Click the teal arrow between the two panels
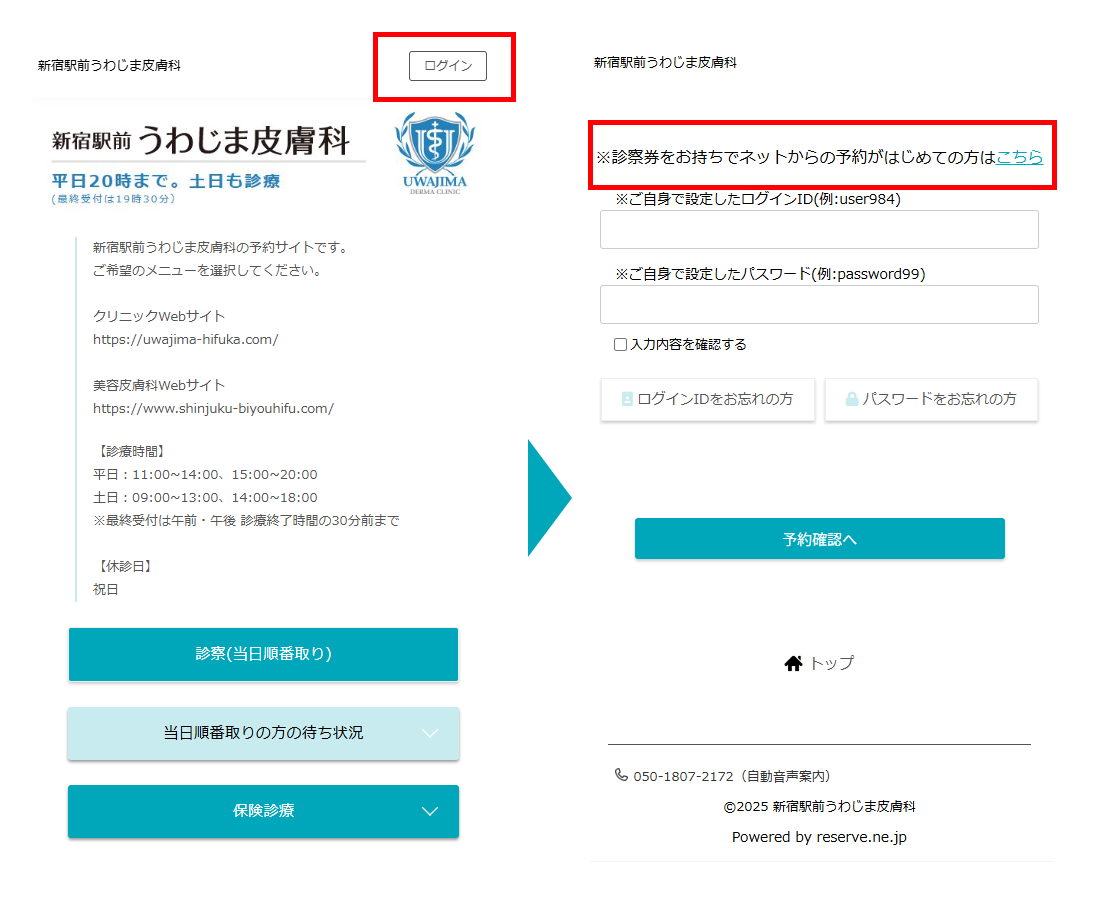1100x900 pixels. [x=547, y=497]
